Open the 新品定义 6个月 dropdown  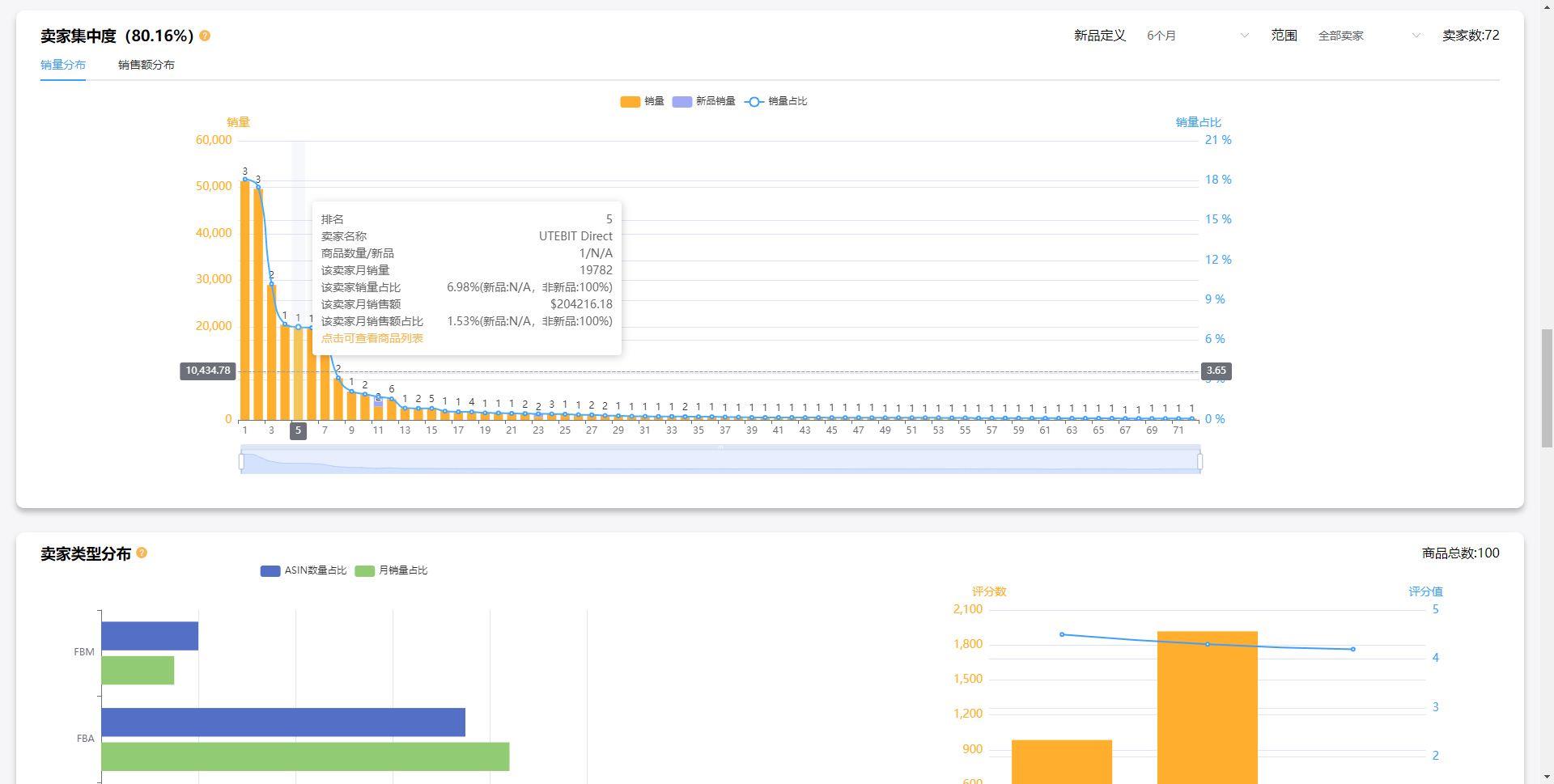pyautogui.click(x=1198, y=36)
